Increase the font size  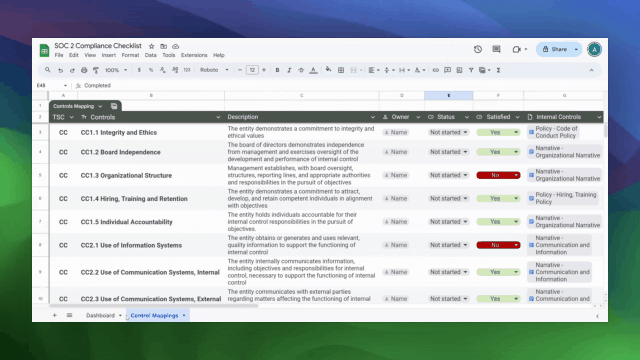264,70
